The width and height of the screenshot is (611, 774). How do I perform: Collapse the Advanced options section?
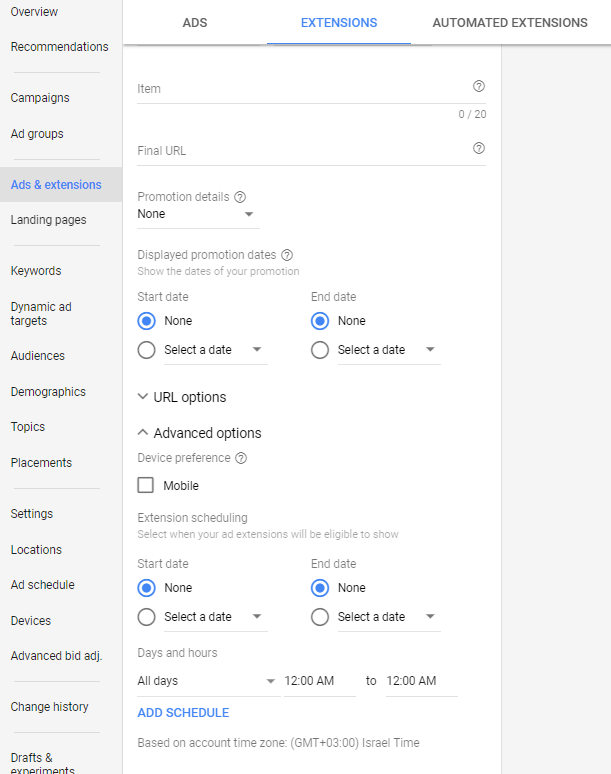(x=199, y=433)
